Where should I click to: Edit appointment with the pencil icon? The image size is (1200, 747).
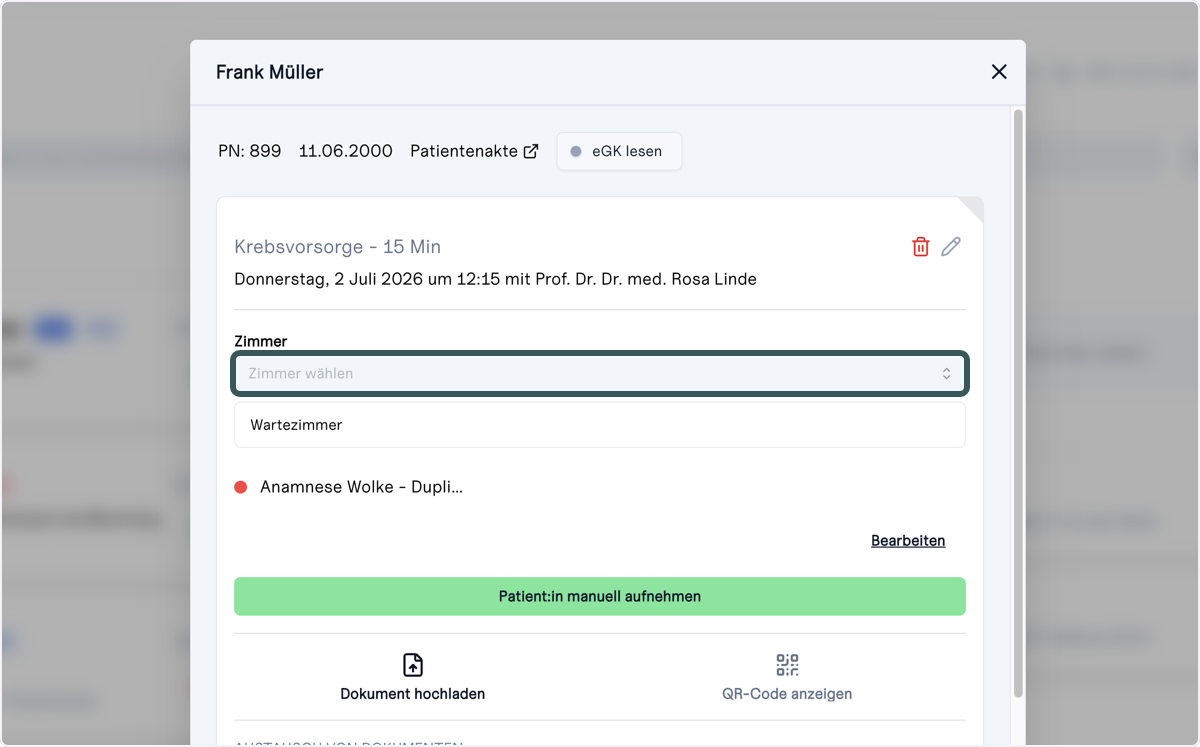point(951,247)
